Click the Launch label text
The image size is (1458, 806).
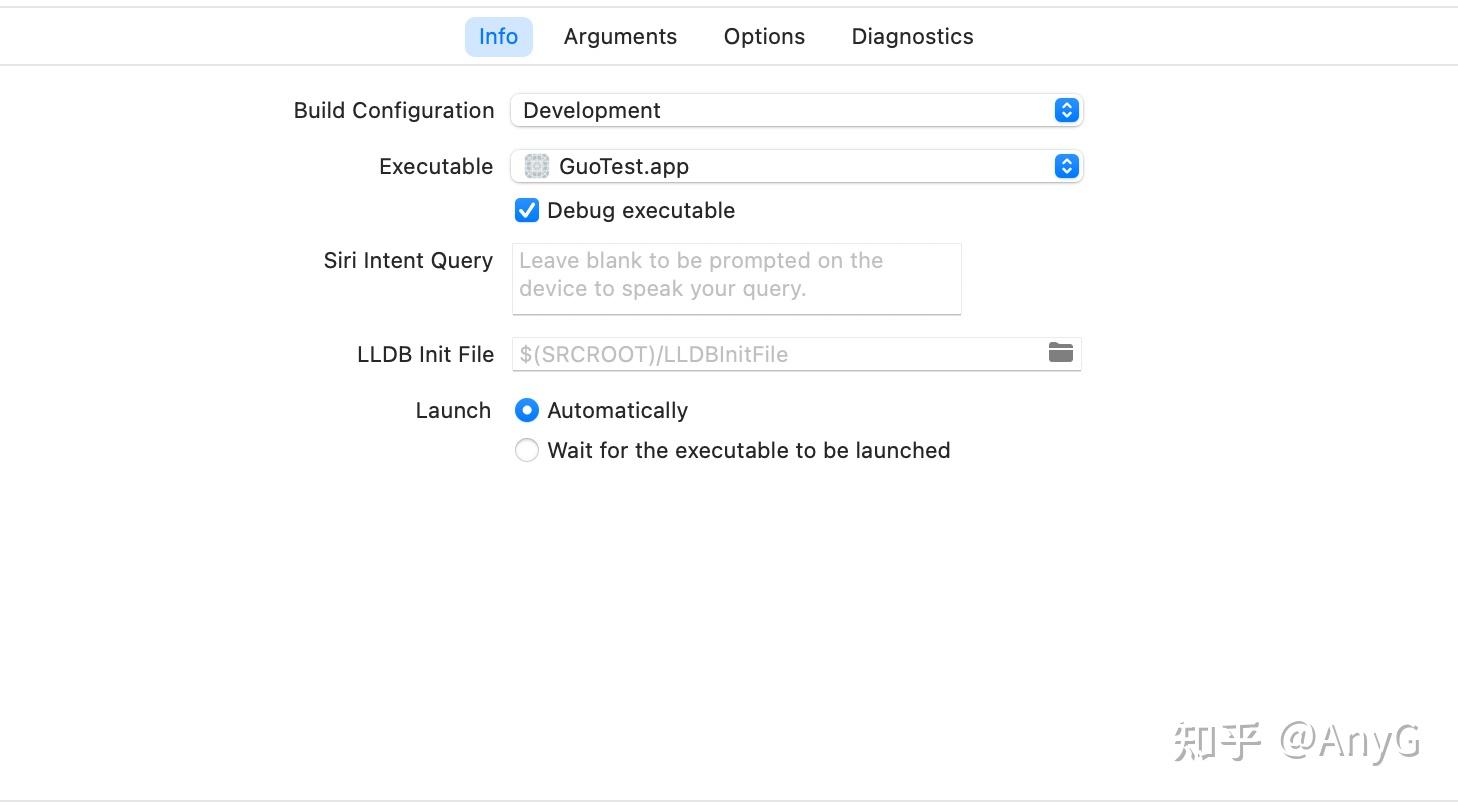(453, 411)
